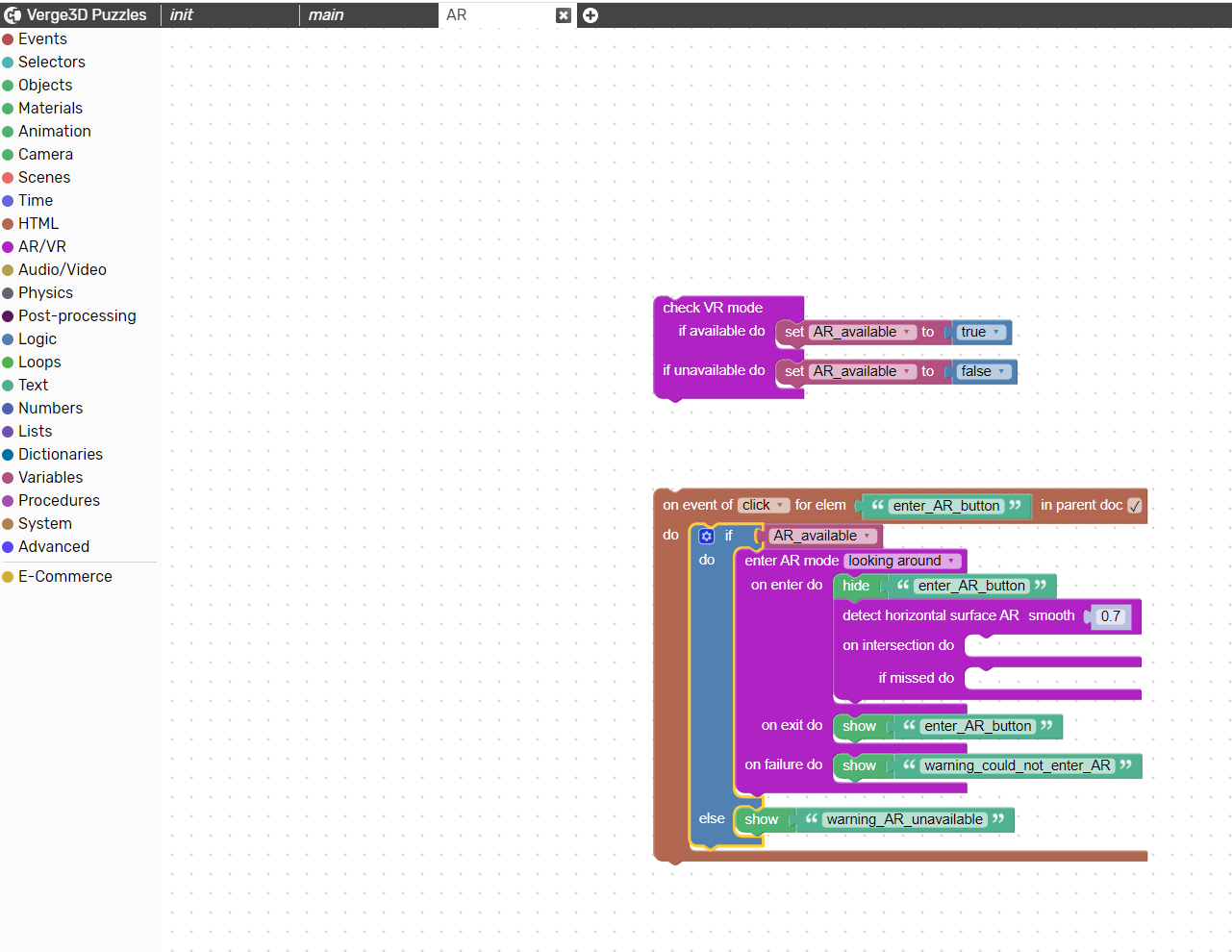Select the 'enter AR mode' block

point(792,561)
